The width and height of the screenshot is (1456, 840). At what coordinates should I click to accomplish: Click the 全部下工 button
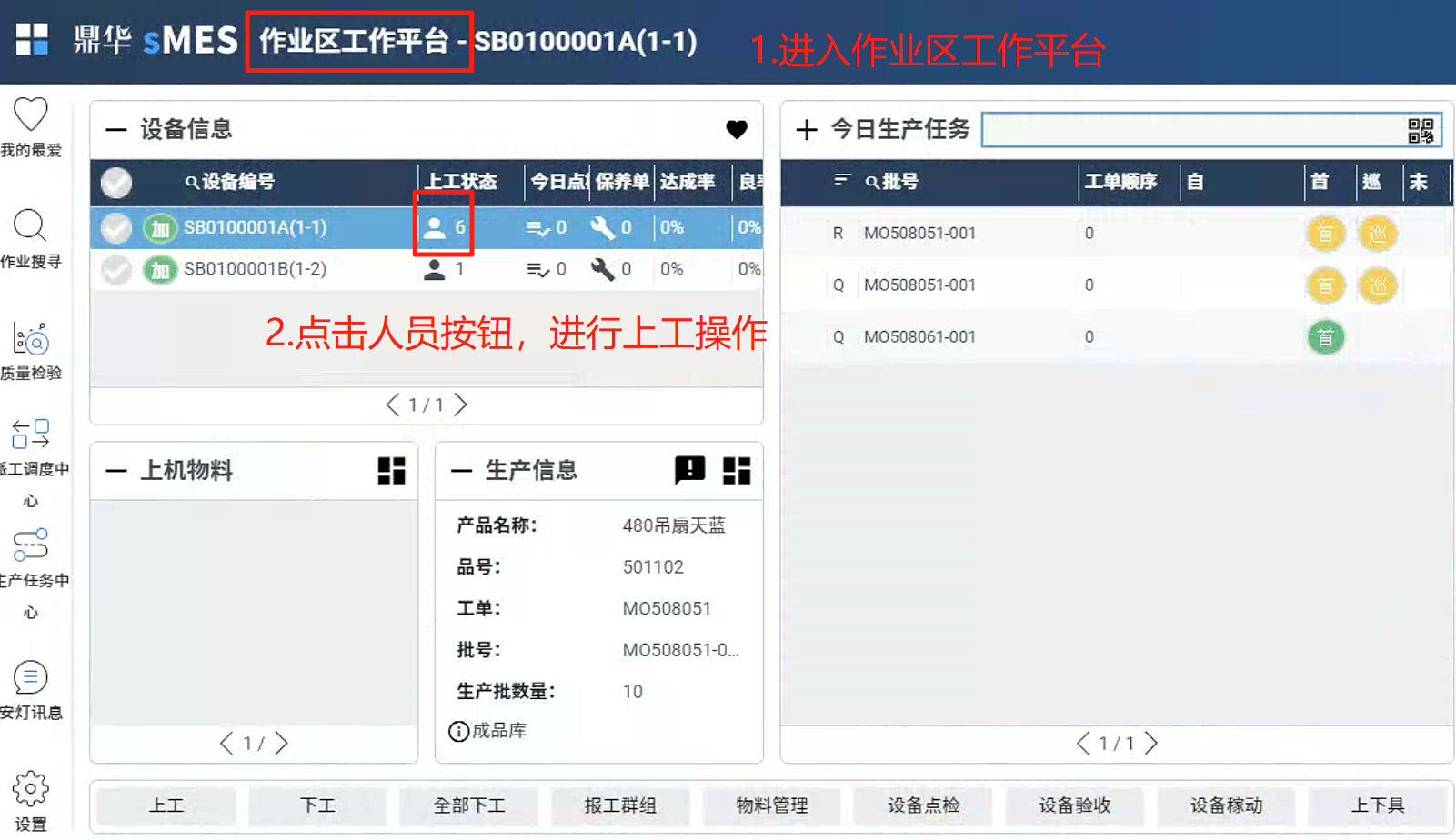(468, 805)
